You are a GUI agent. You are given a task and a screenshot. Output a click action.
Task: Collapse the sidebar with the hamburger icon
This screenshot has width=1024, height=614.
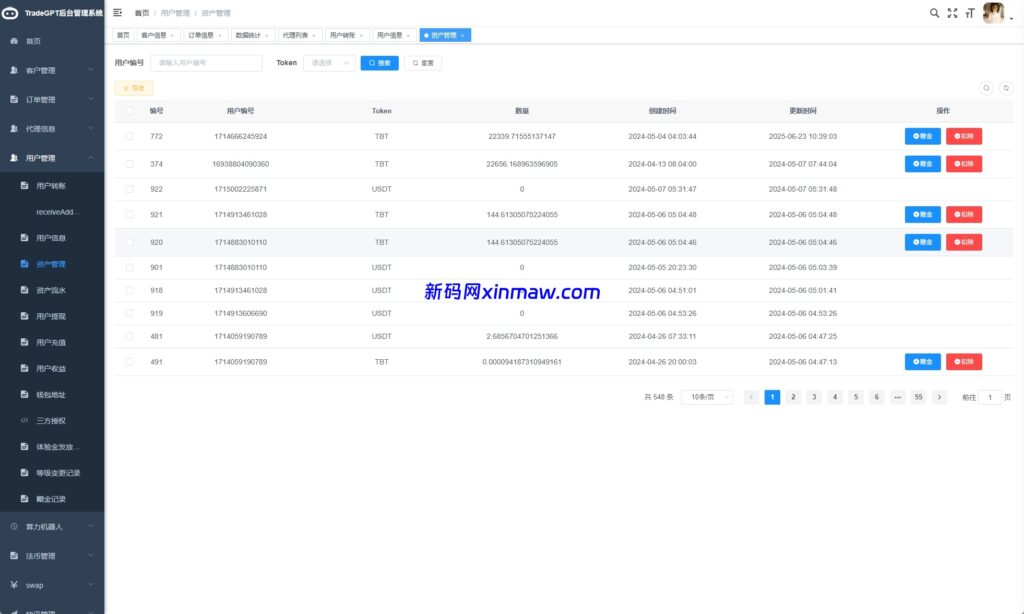pos(117,12)
